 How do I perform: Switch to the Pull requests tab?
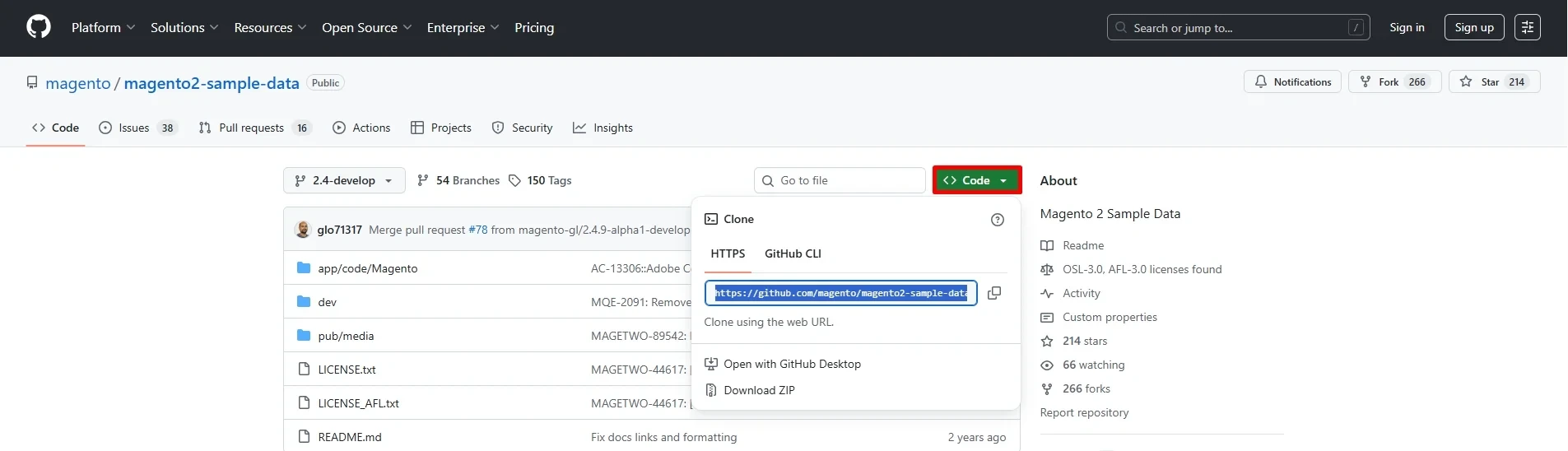(254, 128)
